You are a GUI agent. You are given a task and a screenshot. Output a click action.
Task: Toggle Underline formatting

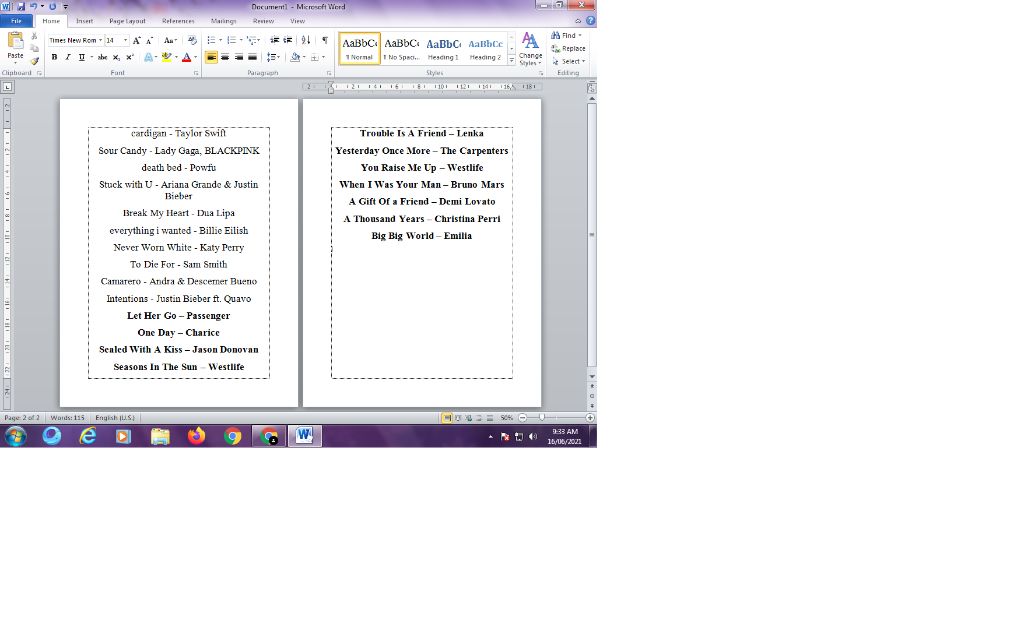point(82,57)
